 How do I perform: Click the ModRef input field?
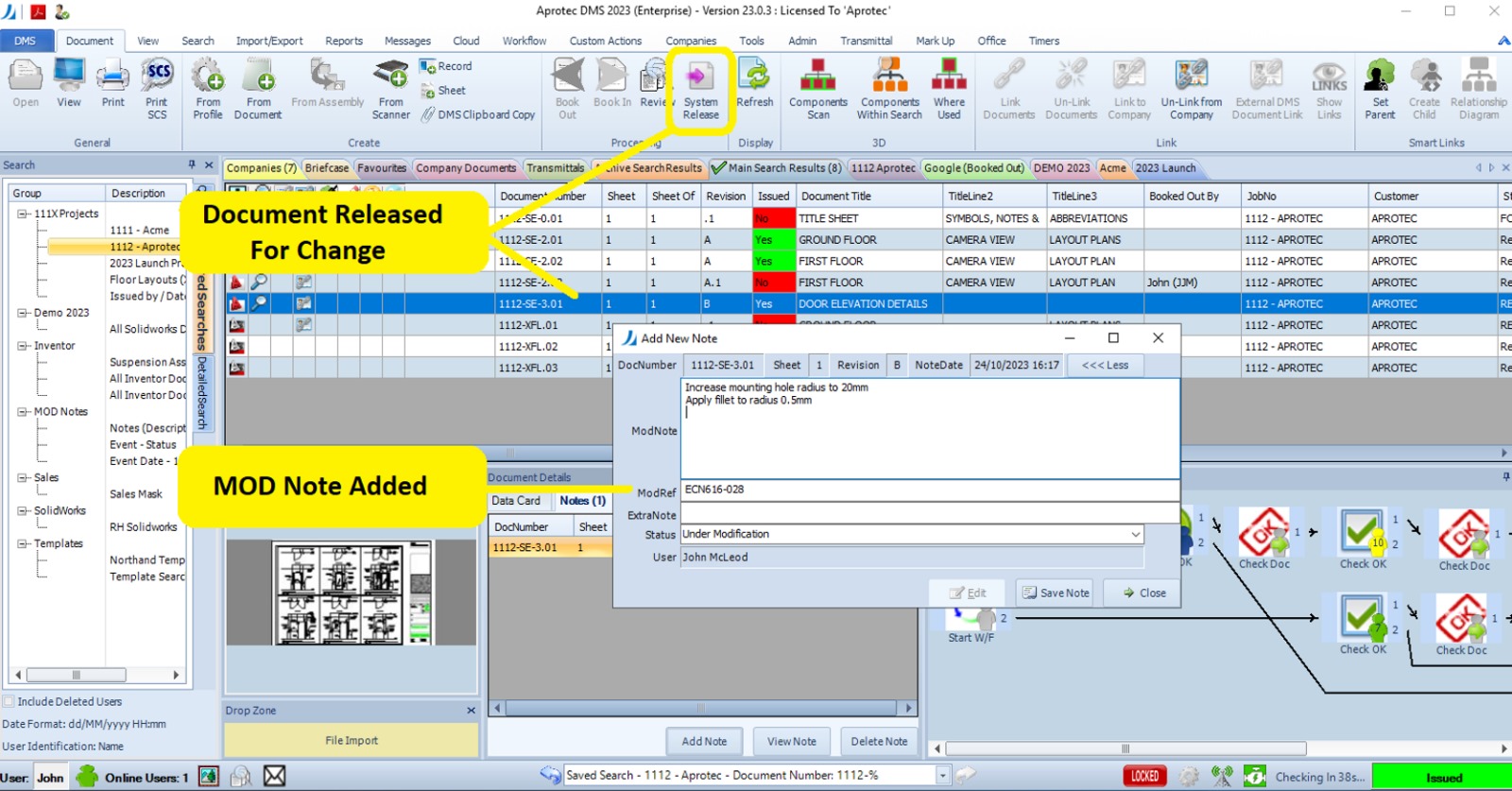point(930,490)
